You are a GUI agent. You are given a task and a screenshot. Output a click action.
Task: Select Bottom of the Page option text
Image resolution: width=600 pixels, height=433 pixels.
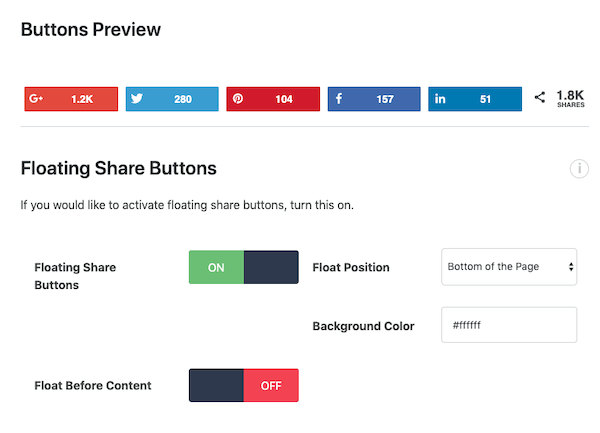(493, 267)
